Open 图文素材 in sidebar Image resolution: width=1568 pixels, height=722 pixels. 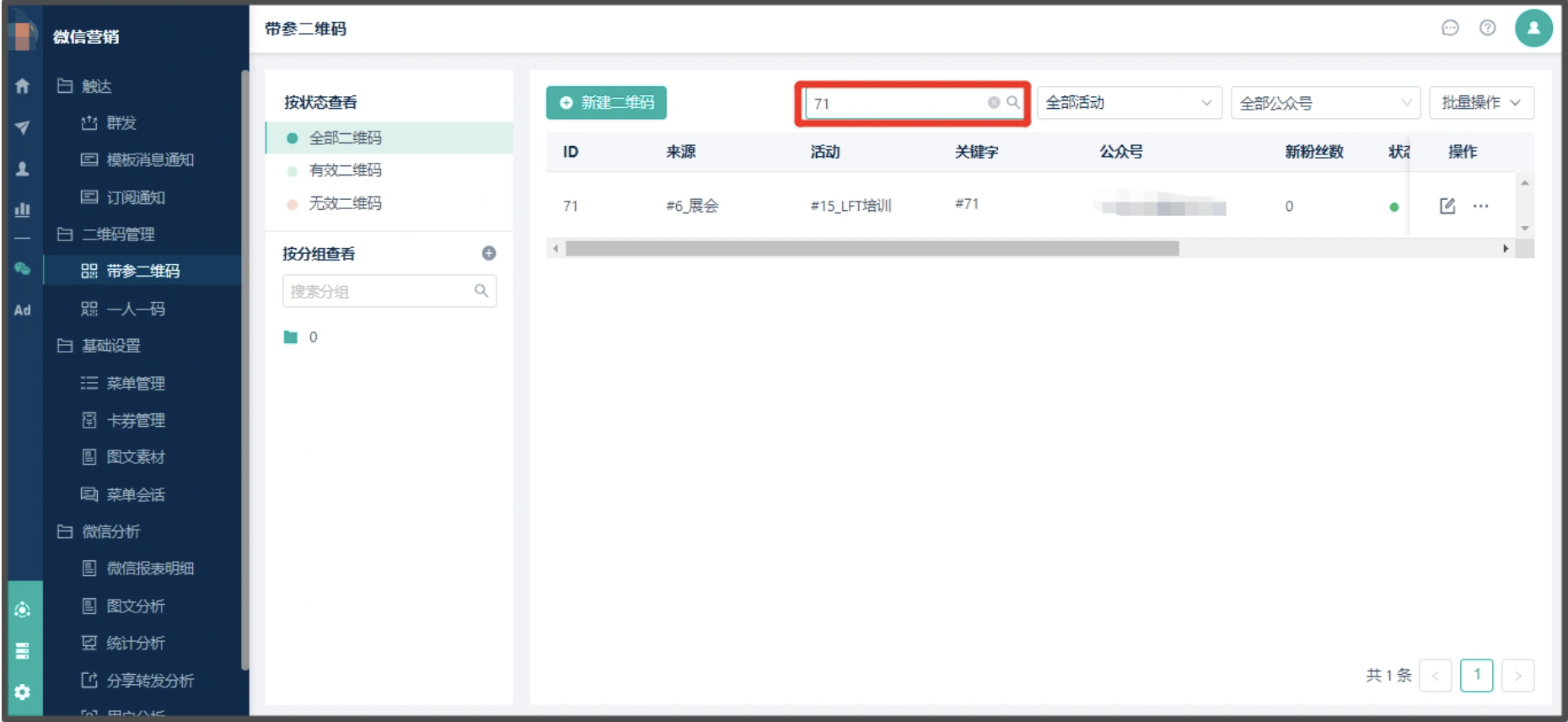[x=123, y=457]
